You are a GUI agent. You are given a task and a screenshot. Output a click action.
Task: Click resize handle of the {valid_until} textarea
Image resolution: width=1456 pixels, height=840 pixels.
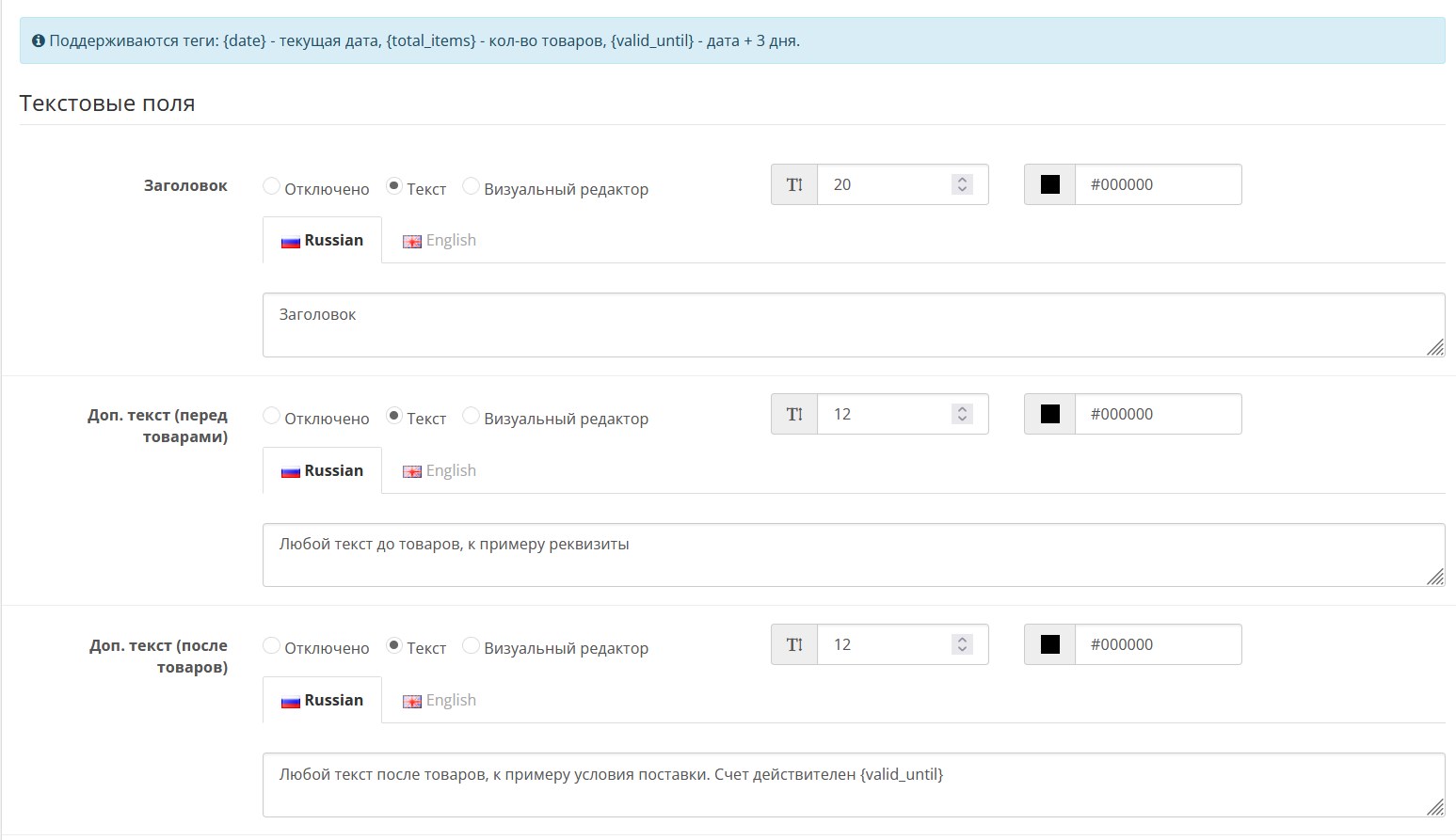[1434, 806]
